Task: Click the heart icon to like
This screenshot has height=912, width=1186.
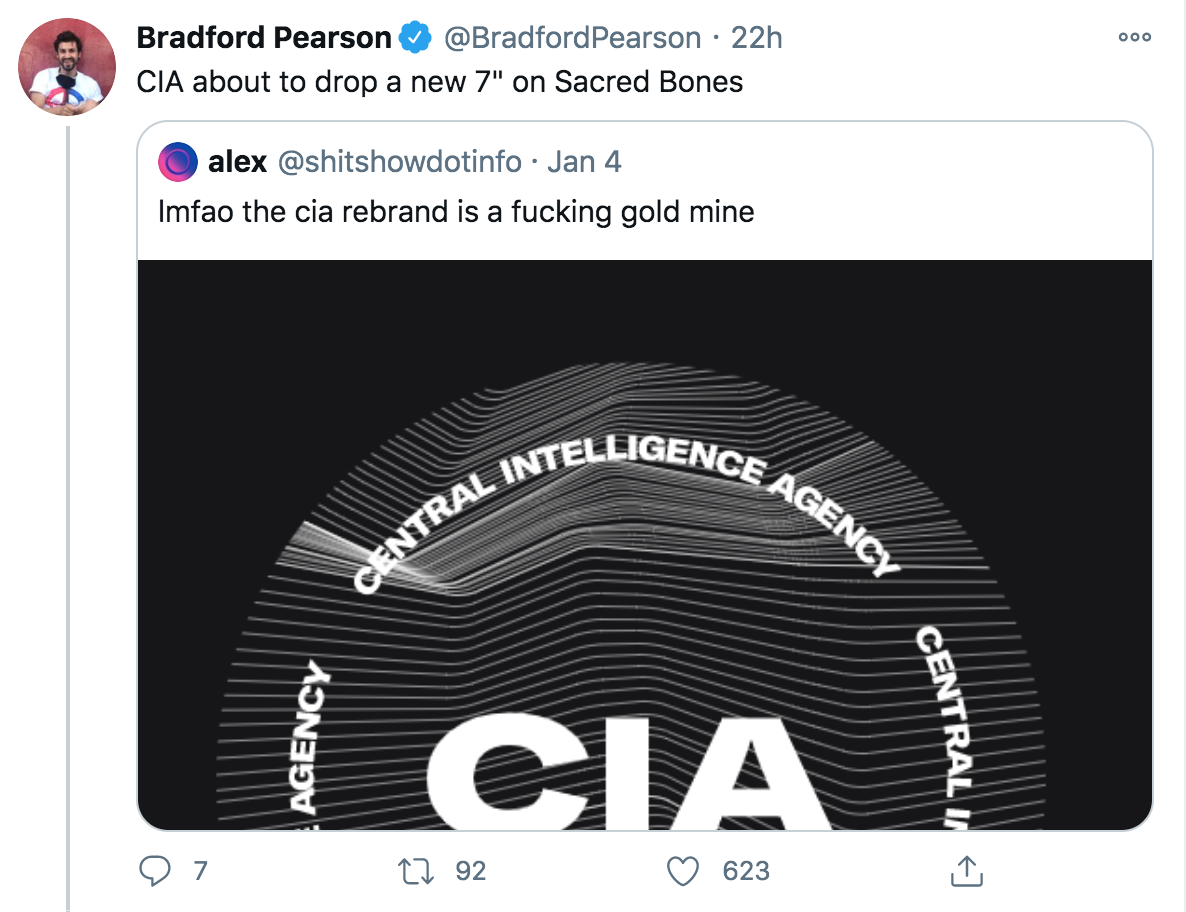Action: [x=683, y=871]
